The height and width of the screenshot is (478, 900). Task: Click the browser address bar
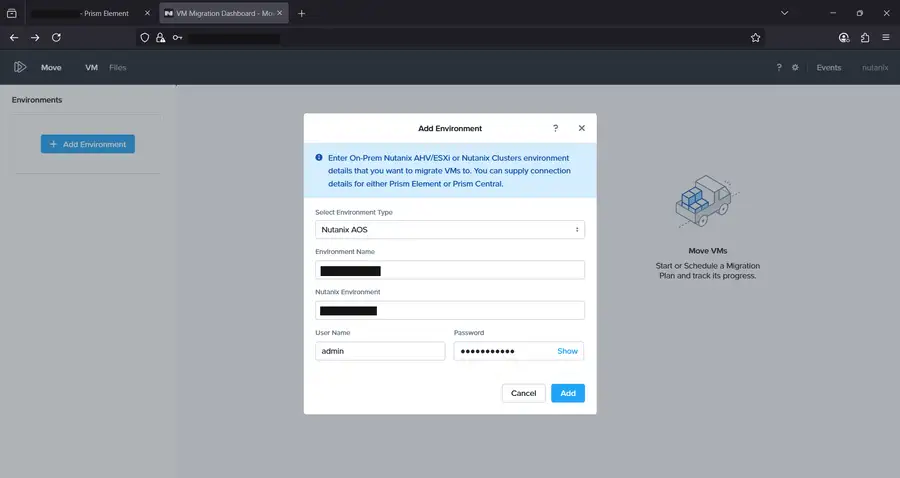pos(450,38)
